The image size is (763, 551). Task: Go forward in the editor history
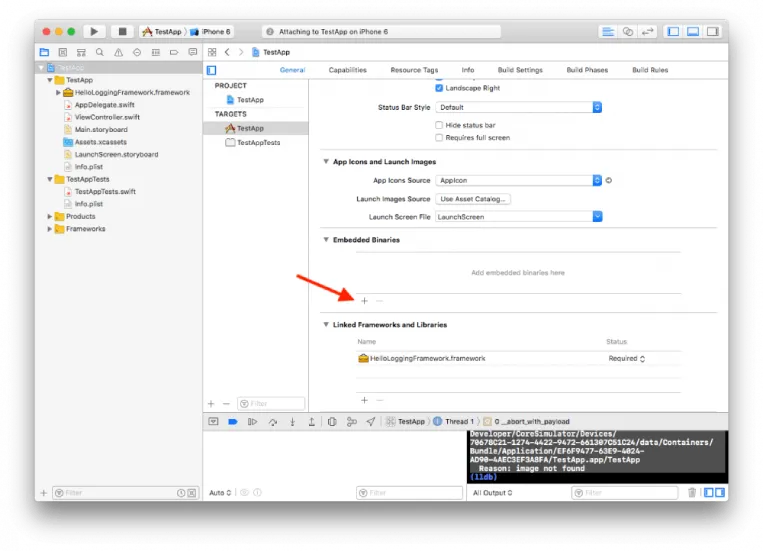click(241, 52)
